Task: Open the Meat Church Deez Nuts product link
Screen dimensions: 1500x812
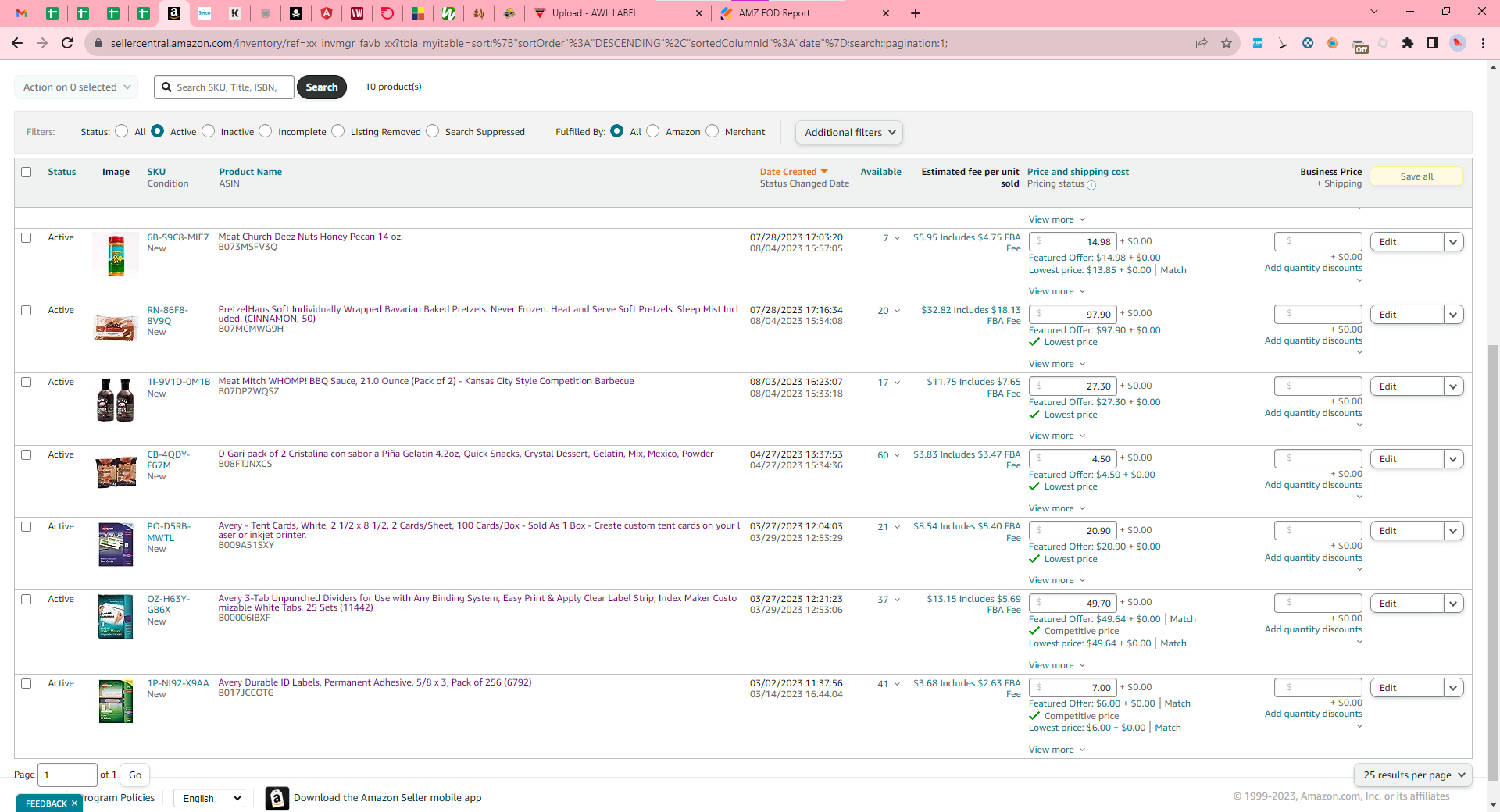Action: [310, 237]
